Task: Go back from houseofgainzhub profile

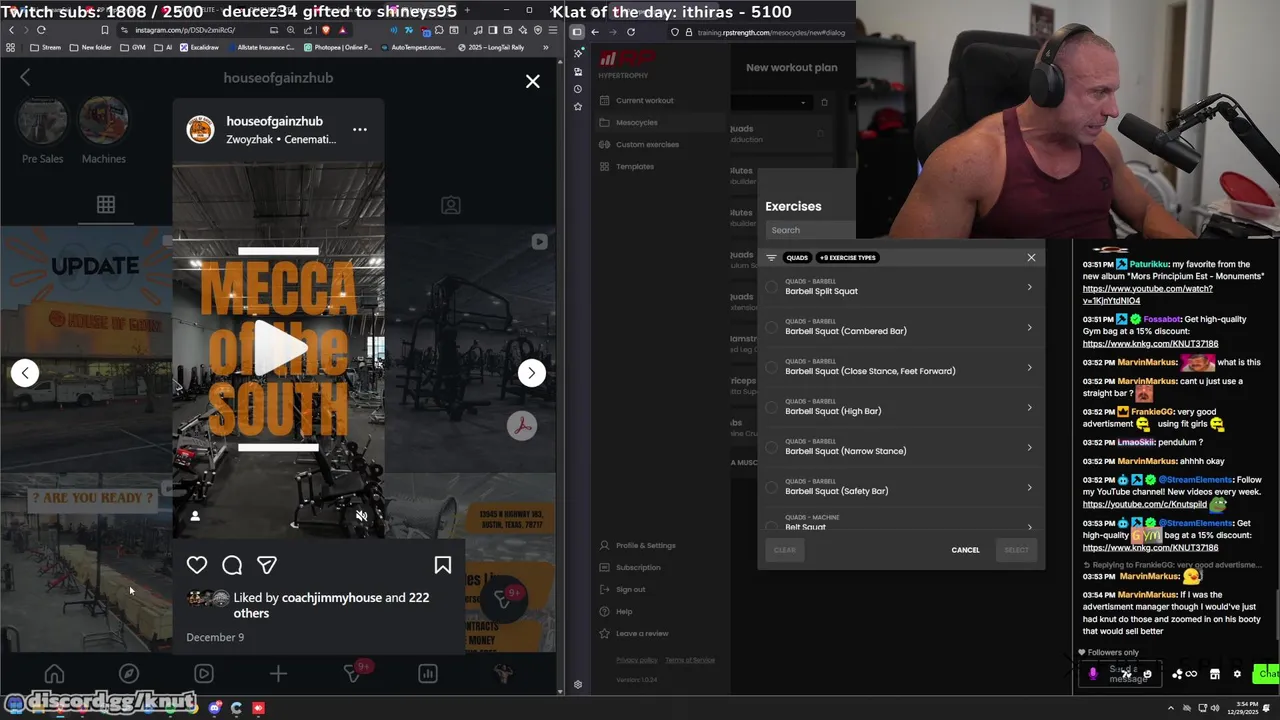Action: point(25,78)
